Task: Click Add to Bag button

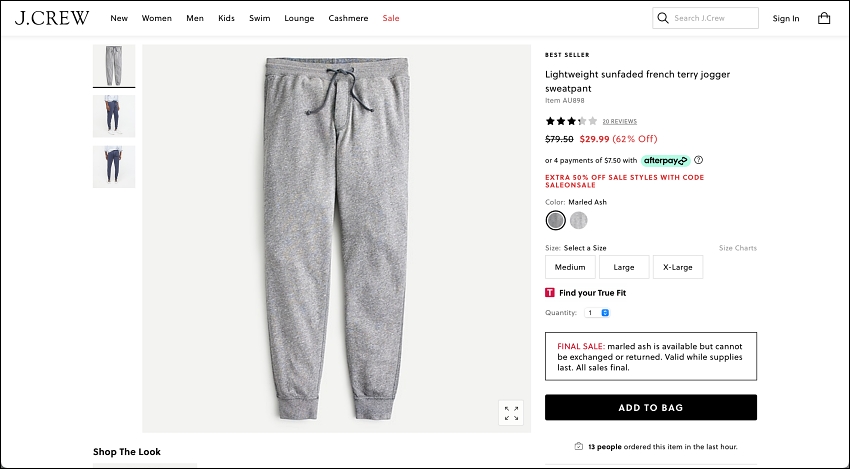Action: (x=651, y=407)
